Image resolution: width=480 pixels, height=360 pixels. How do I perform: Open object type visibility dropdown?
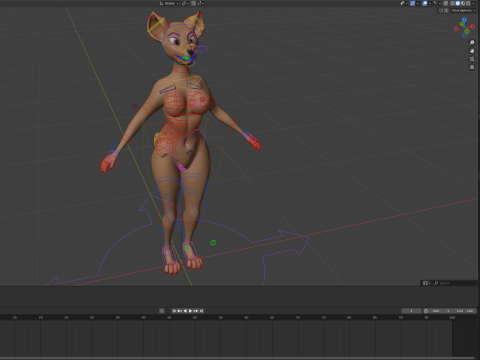404,3
